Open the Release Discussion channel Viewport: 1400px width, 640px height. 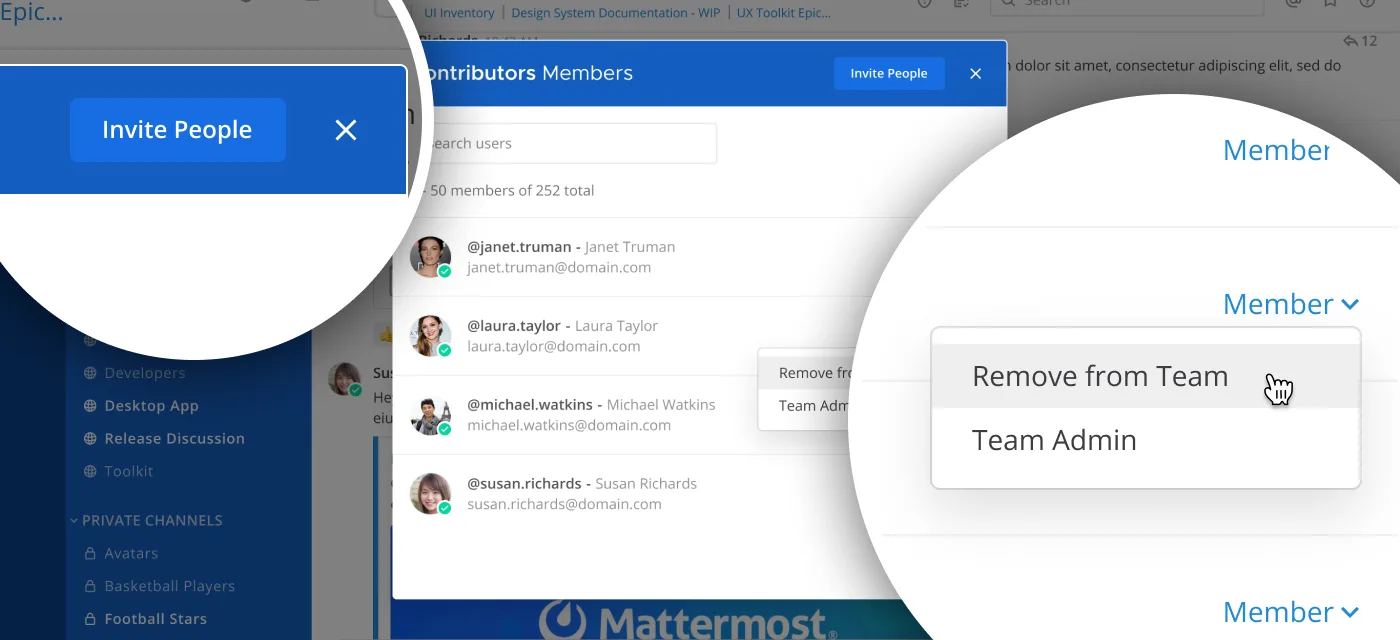[175, 439]
